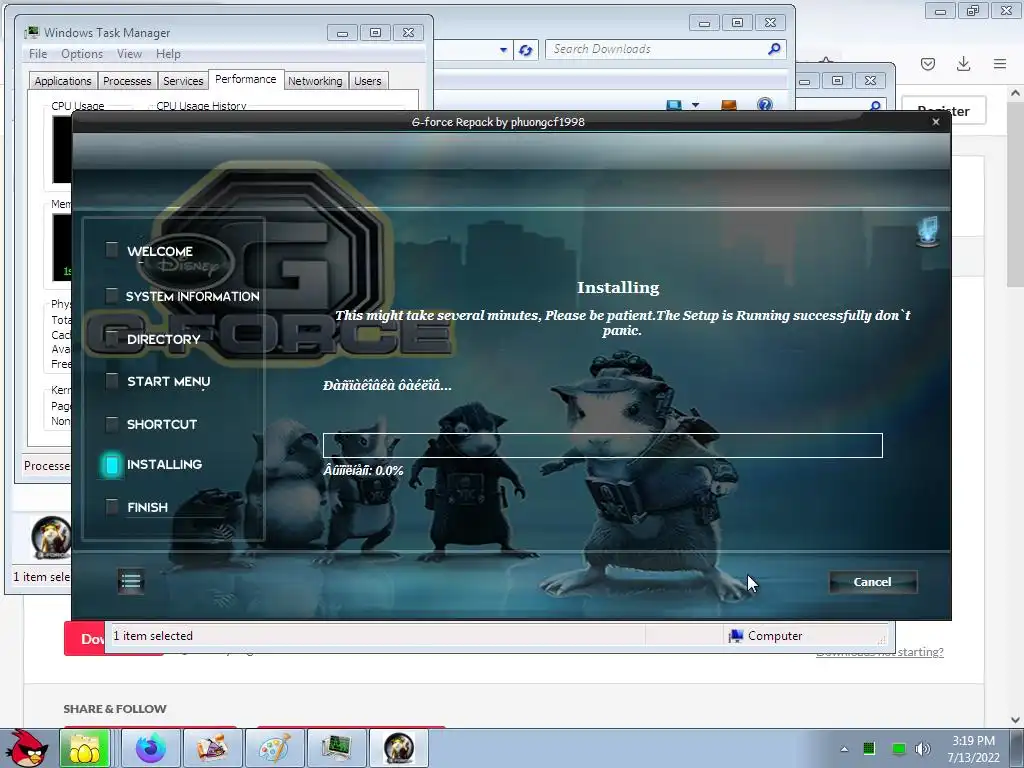Open the Paint palette taskbar icon
Screen dimensions: 1024x768
[274, 748]
